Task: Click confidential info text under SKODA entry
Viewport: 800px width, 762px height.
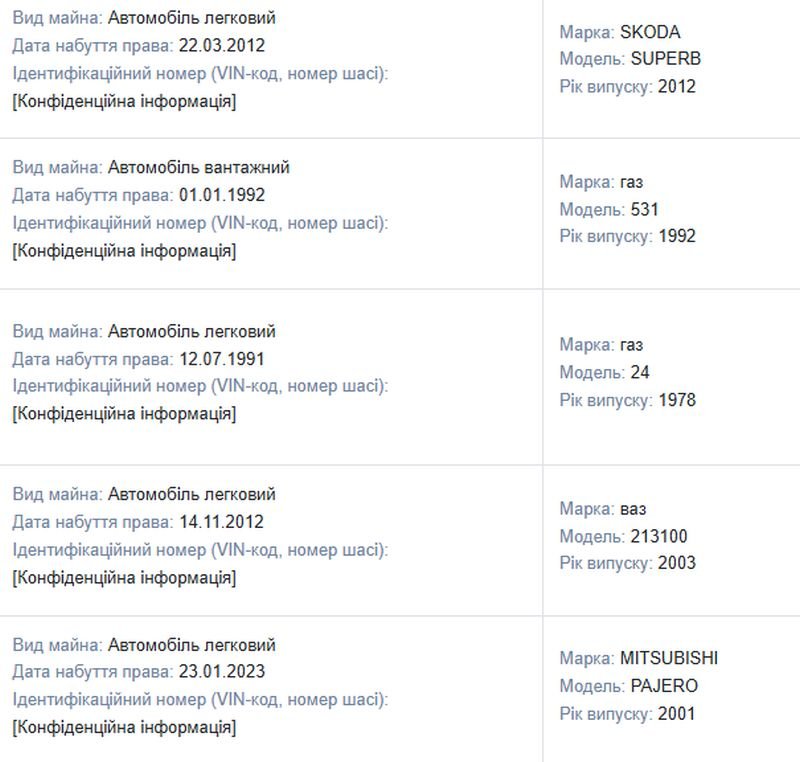Action: [x=124, y=101]
